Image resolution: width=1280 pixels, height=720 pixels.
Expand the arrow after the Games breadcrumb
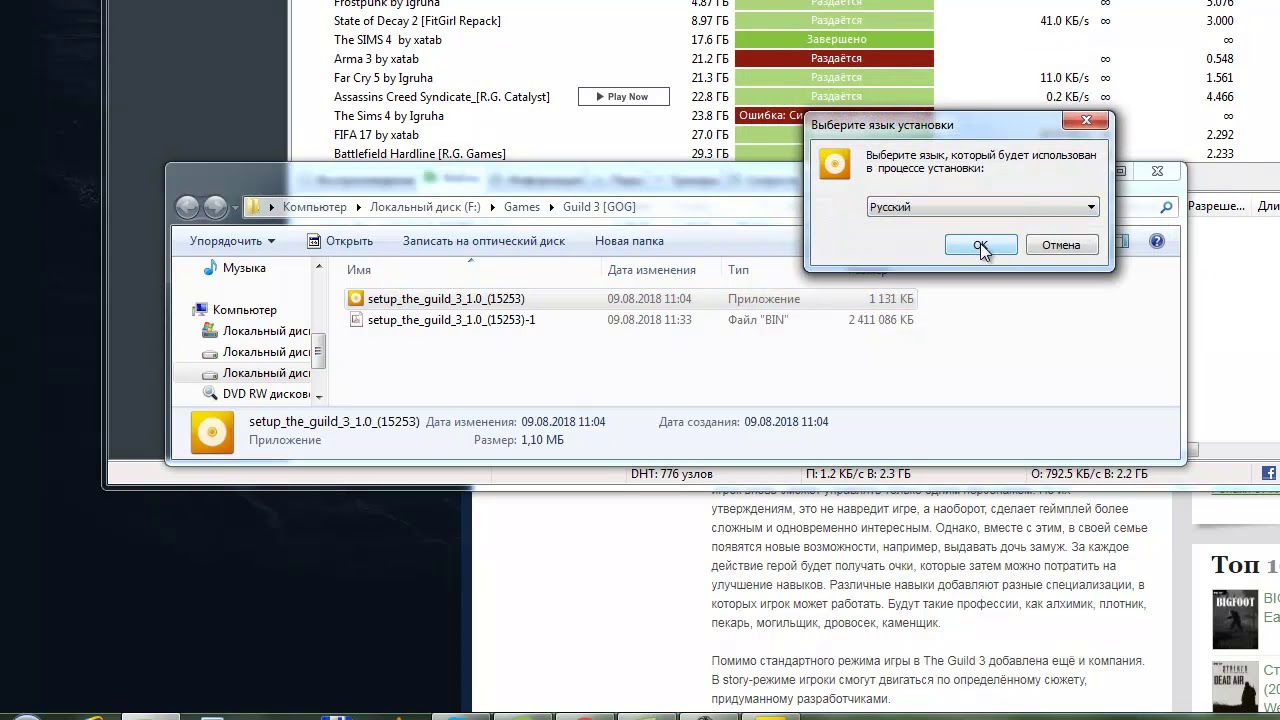pos(551,207)
